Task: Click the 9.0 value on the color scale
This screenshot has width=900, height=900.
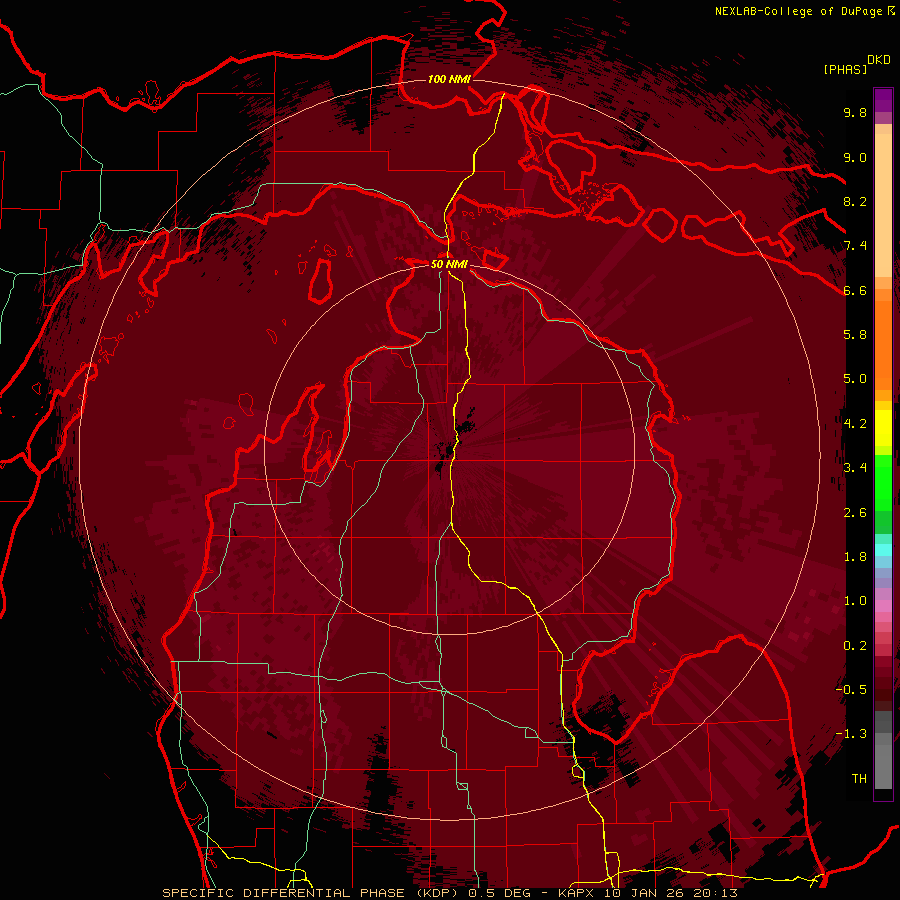Action: click(855, 158)
